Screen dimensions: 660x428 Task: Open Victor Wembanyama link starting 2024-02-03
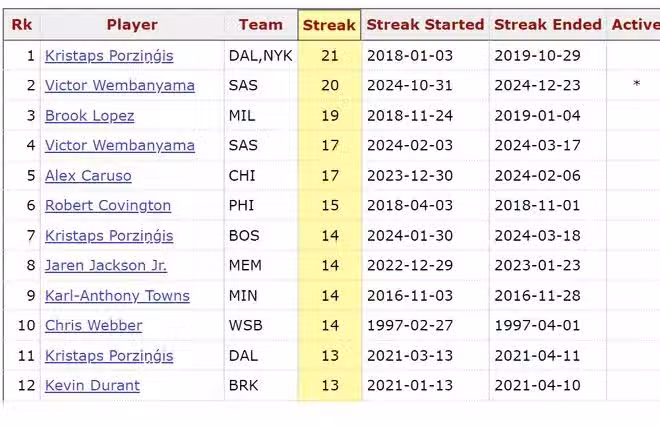click(x=120, y=146)
